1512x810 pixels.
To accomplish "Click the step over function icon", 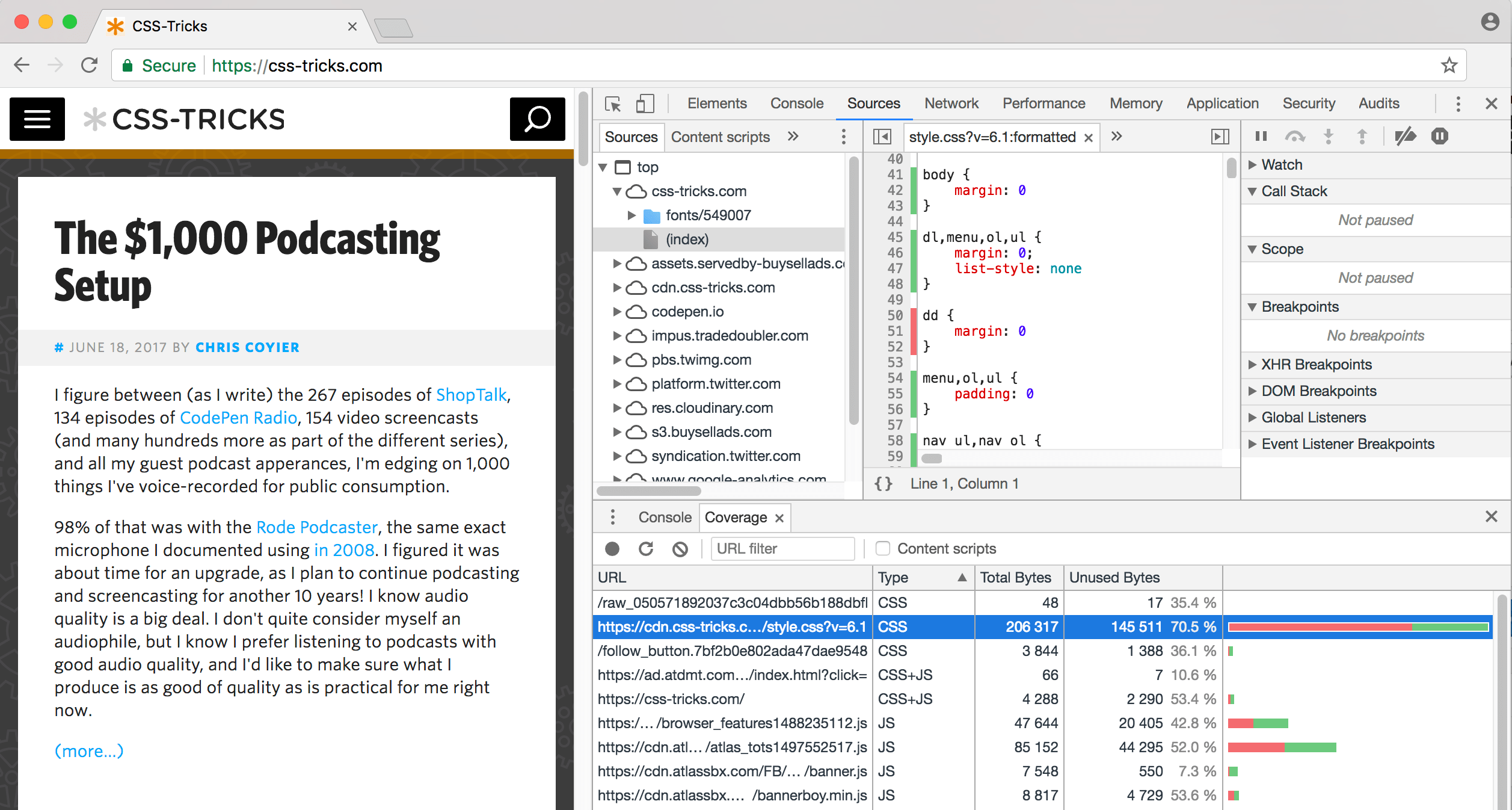I will (x=1295, y=137).
